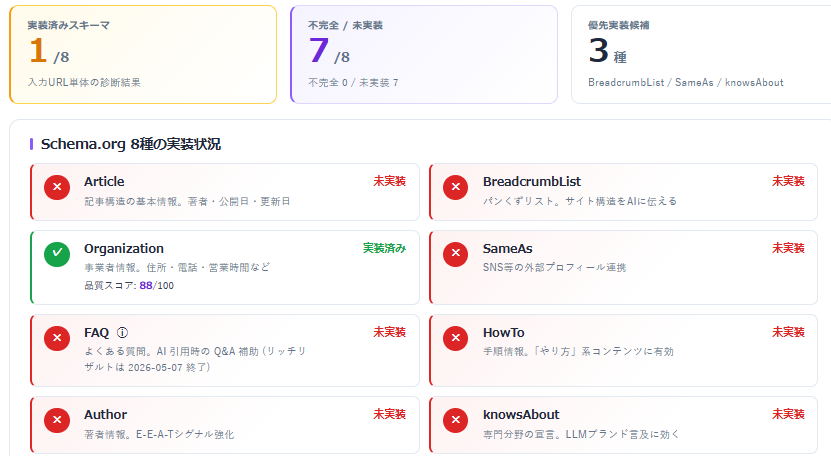Click the 未実装 status on knowsAbout
This screenshot has width=831, height=456.
[788, 414]
